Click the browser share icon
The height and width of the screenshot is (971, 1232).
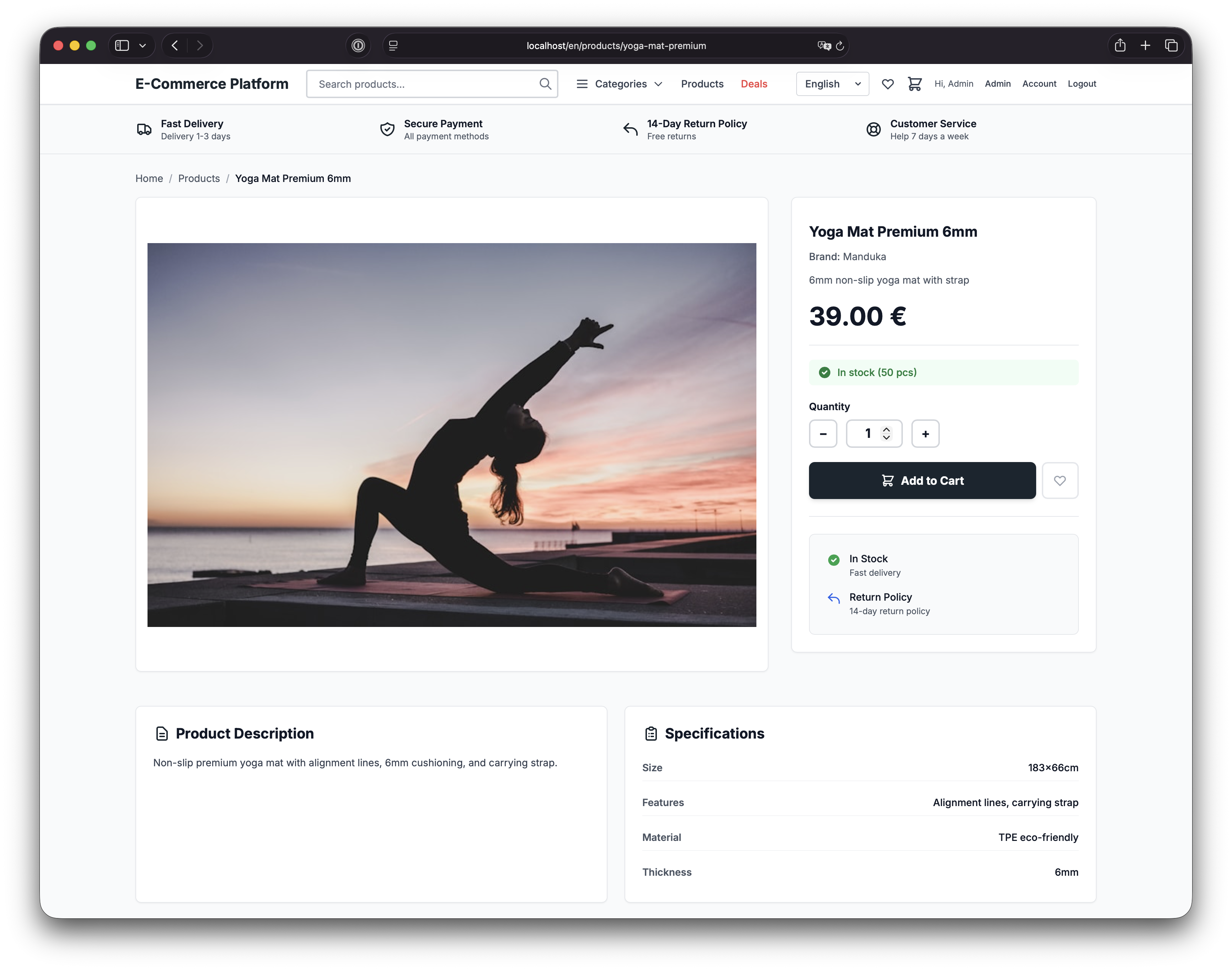[1119, 45]
